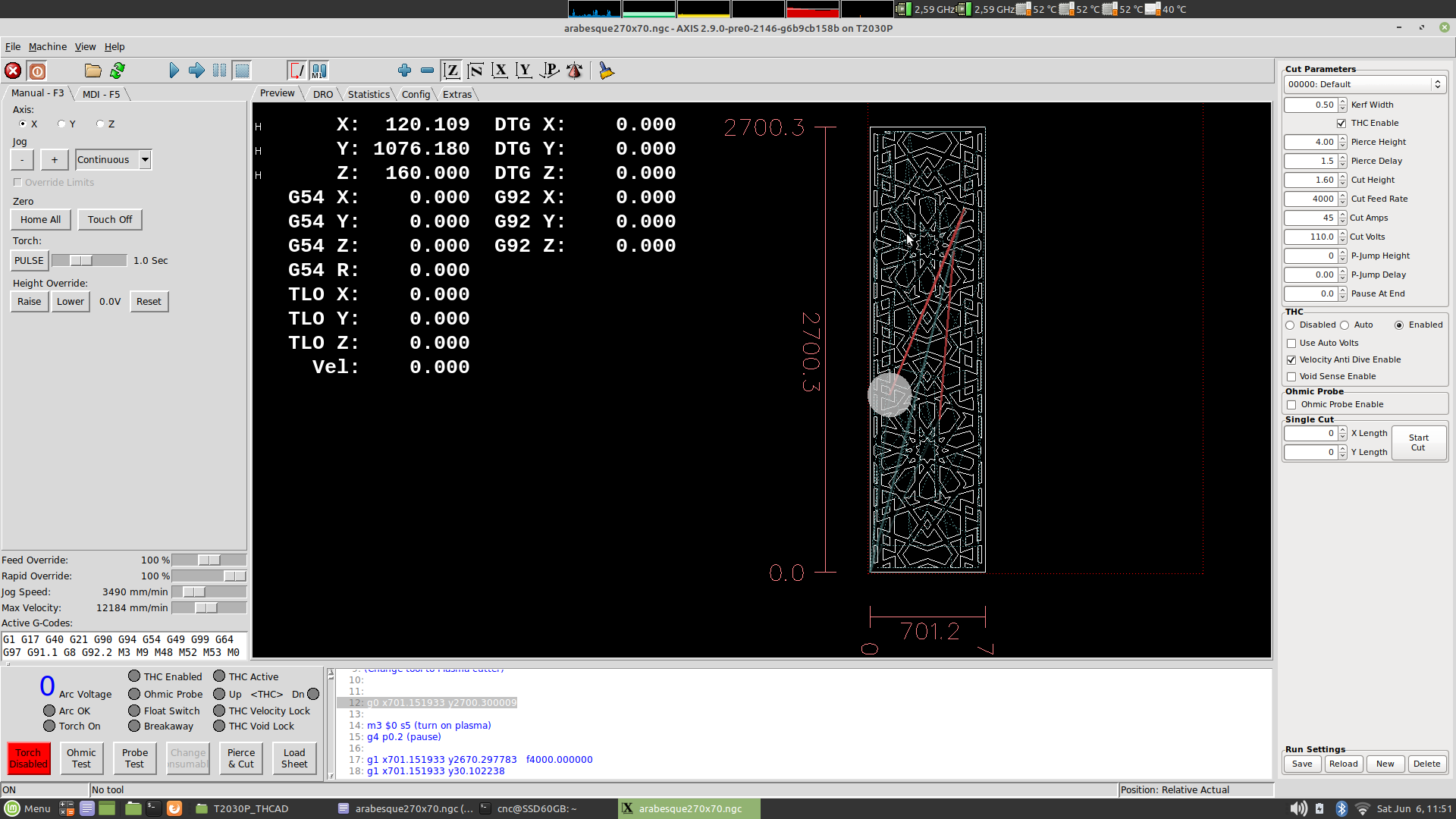Toggle optional pause M1 icon
The width and height of the screenshot is (1456, 819).
pyautogui.click(x=319, y=71)
